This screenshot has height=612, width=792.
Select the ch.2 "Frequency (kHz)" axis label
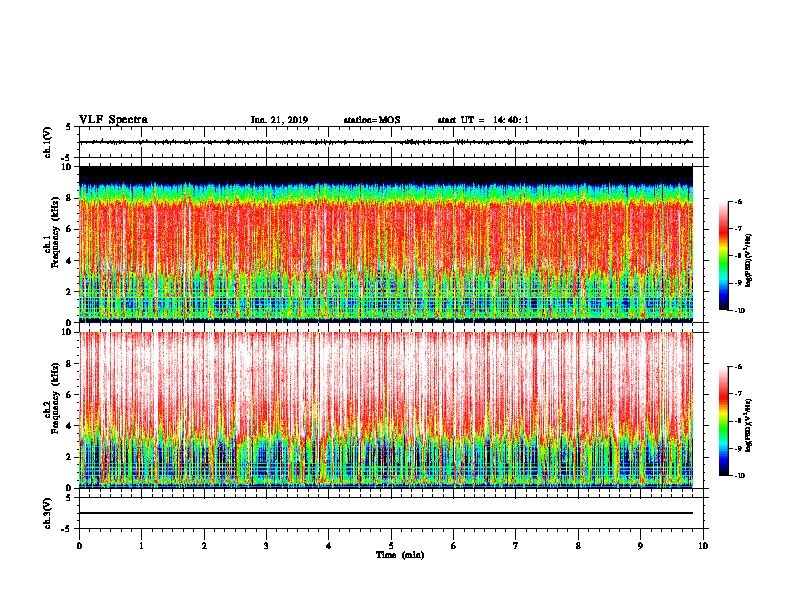[56, 398]
